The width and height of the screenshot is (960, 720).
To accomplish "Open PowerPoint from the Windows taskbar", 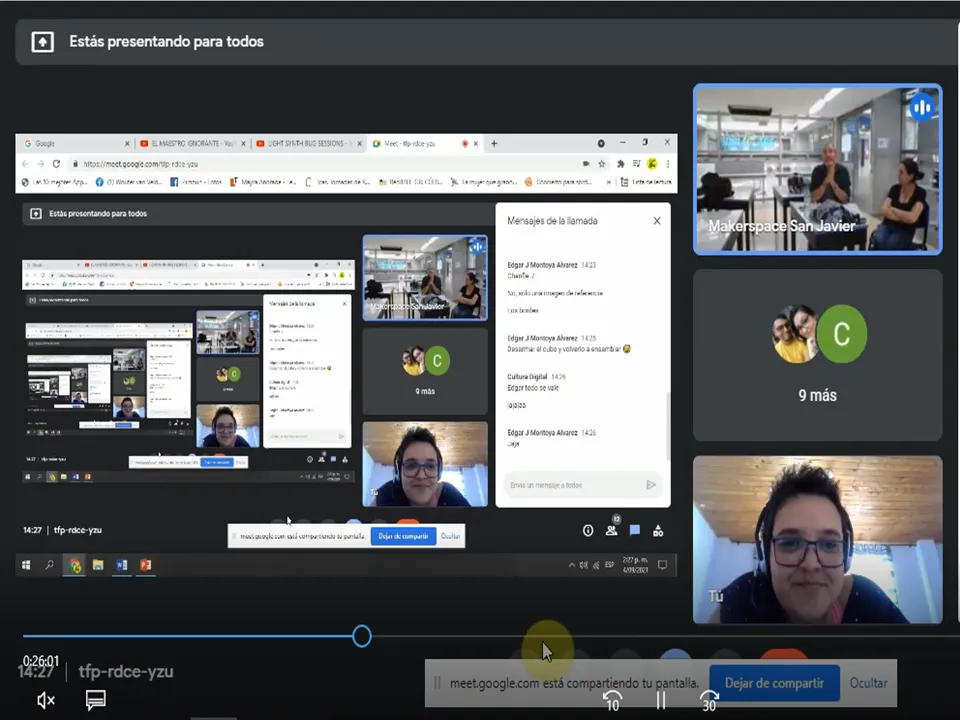I will coord(145,565).
